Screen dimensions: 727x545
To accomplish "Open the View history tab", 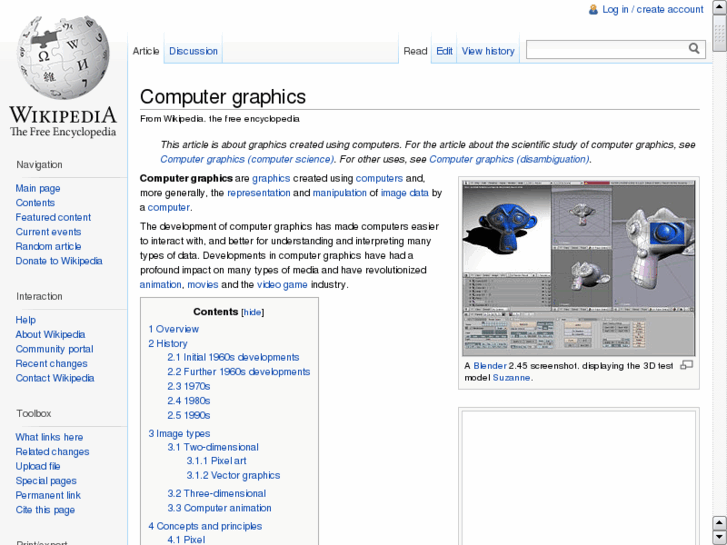I will pos(488,51).
